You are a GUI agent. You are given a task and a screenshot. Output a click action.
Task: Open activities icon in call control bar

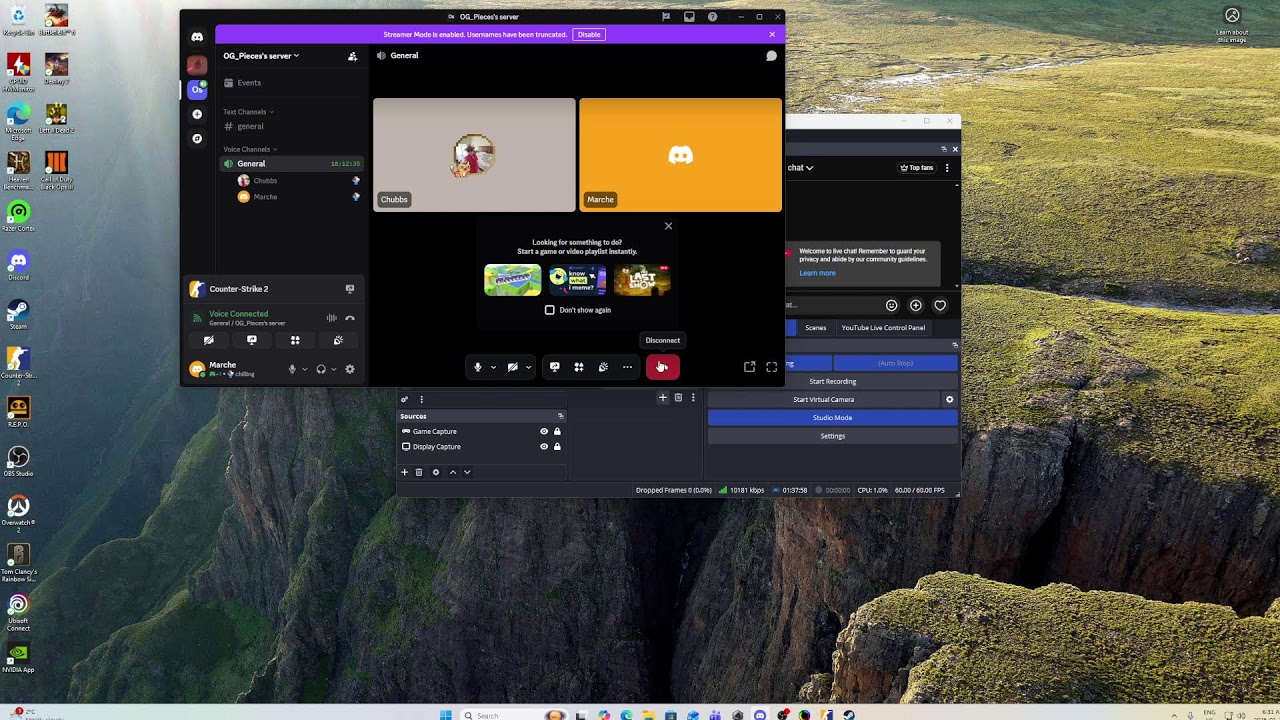click(579, 367)
